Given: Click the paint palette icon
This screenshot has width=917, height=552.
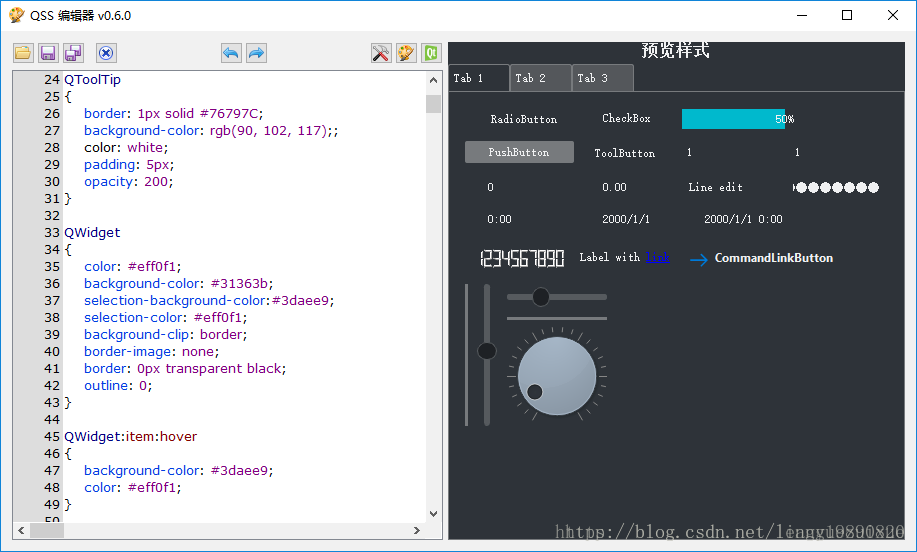Looking at the screenshot, I should 406,53.
